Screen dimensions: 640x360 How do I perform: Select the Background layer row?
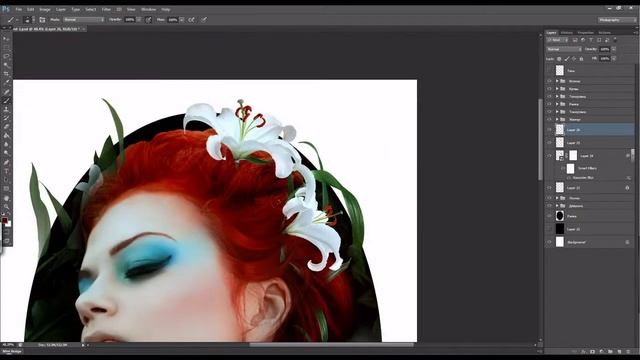[x=591, y=242]
